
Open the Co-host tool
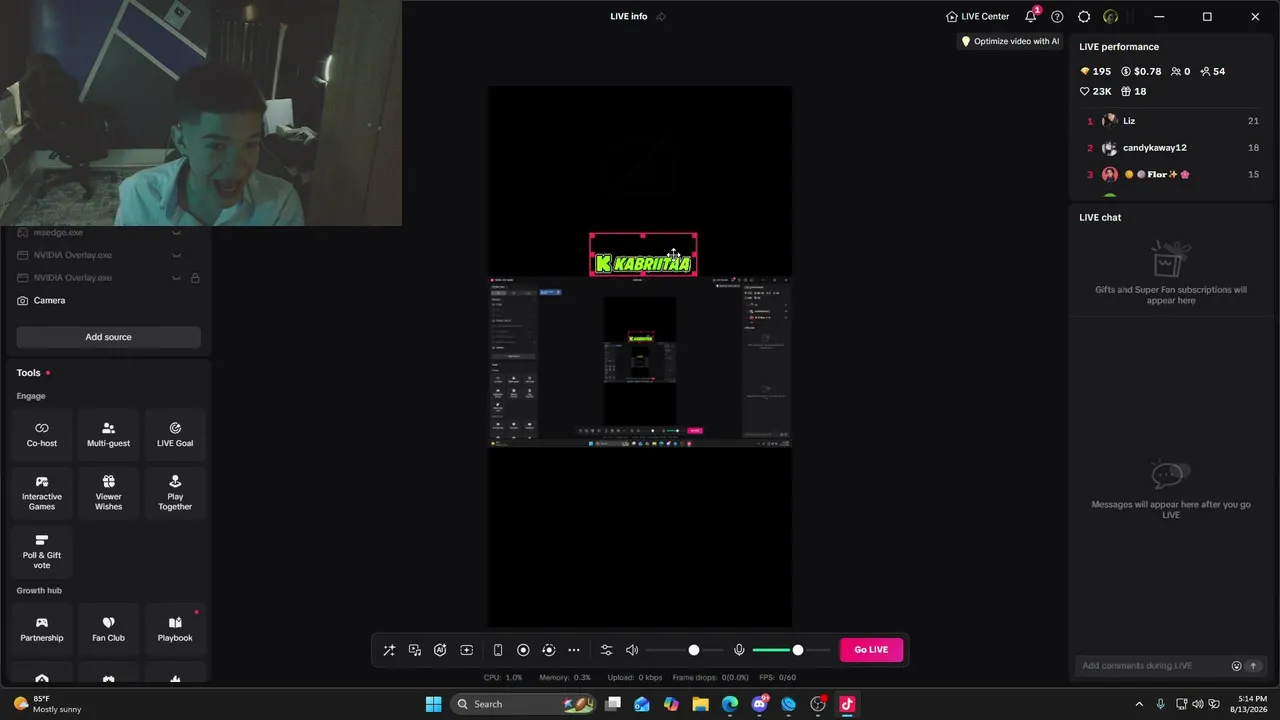[42, 434]
